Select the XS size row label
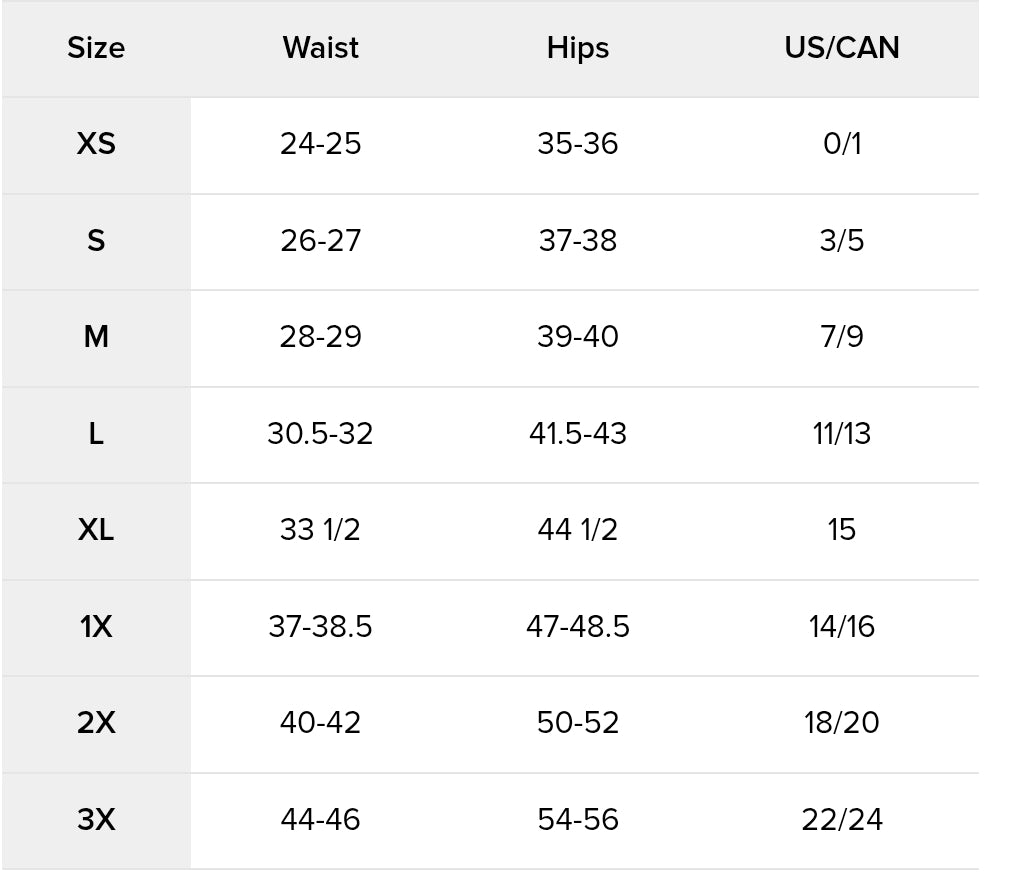 (96, 144)
